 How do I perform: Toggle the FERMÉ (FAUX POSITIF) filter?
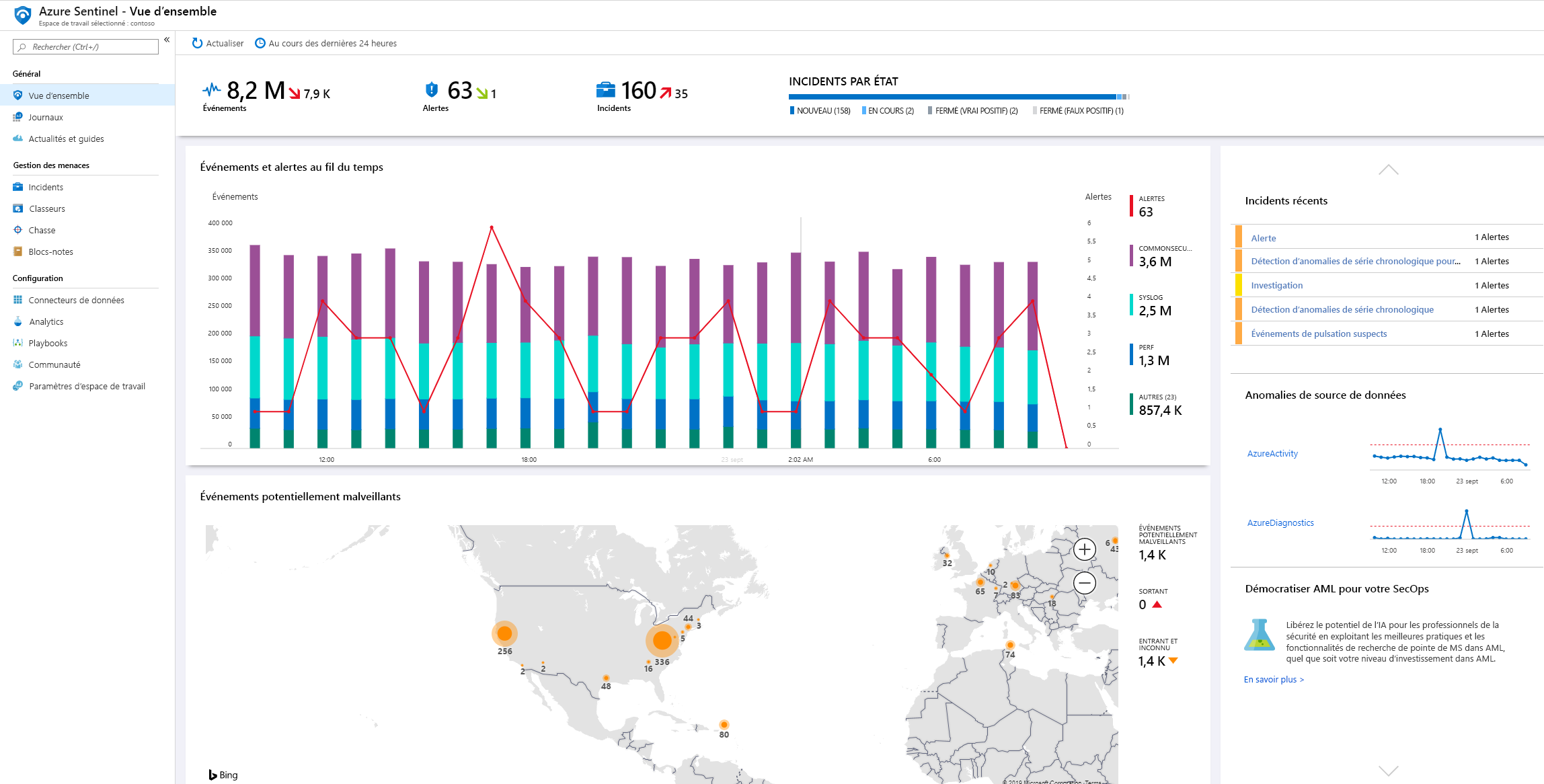coord(1077,110)
